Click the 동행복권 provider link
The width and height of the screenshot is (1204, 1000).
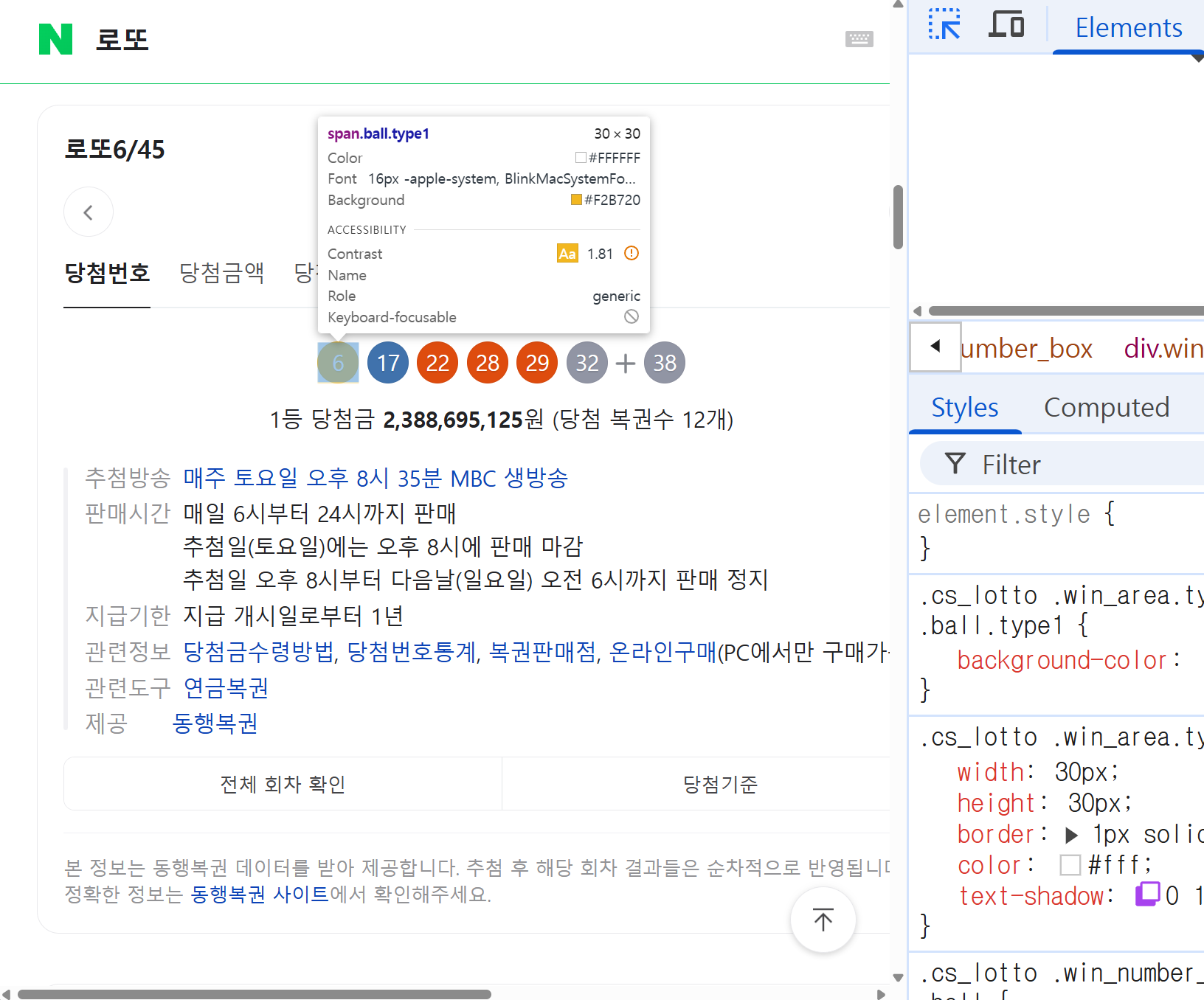pyautogui.click(x=215, y=723)
